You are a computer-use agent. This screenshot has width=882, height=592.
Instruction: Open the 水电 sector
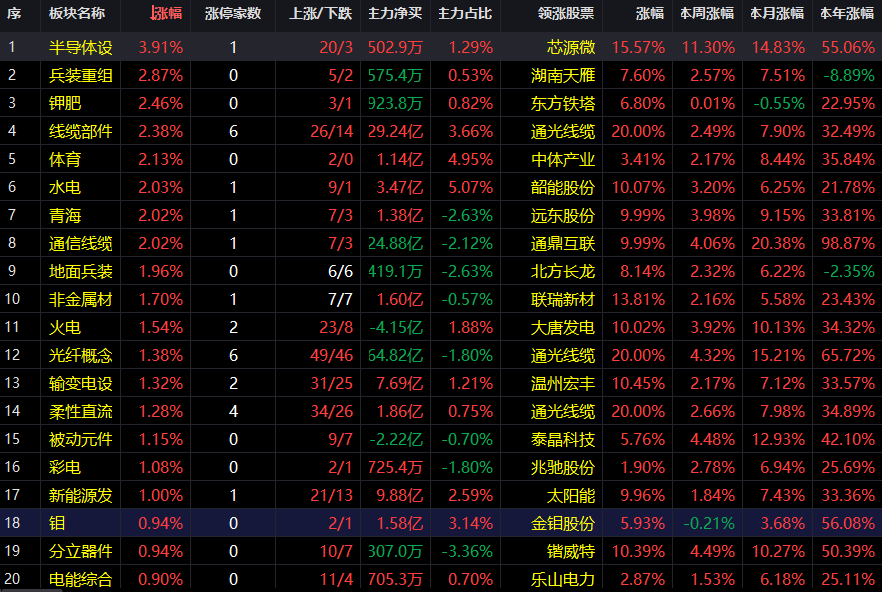pyautogui.click(x=65, y=187)
